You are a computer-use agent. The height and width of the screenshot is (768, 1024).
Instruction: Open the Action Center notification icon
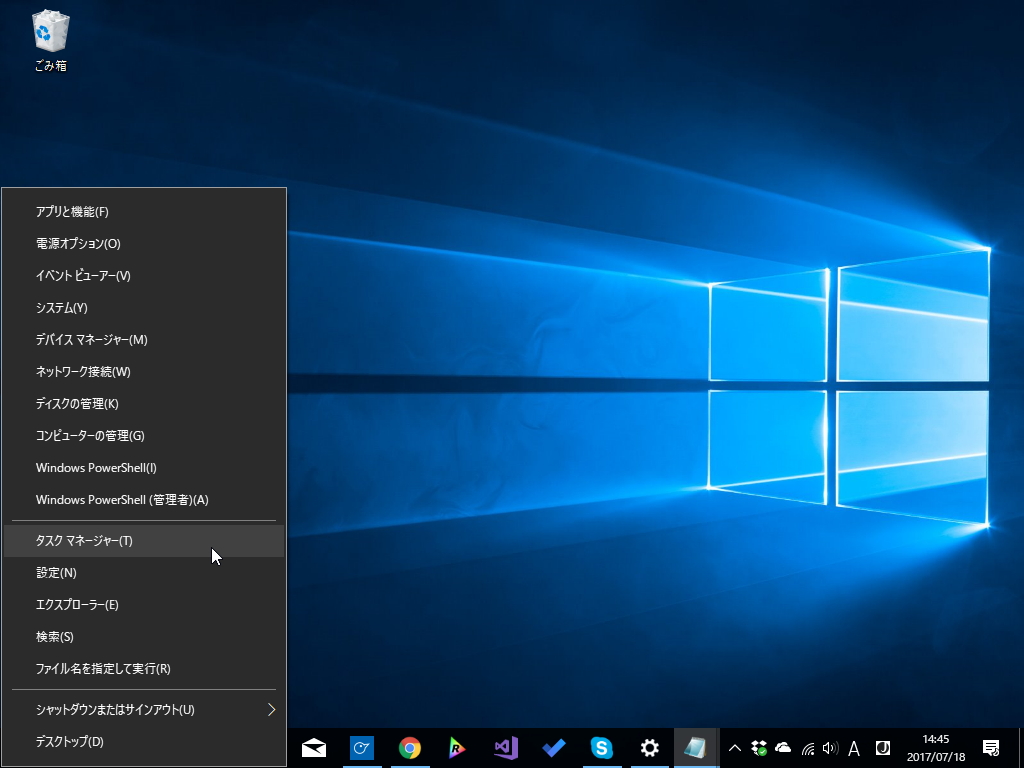993,747
